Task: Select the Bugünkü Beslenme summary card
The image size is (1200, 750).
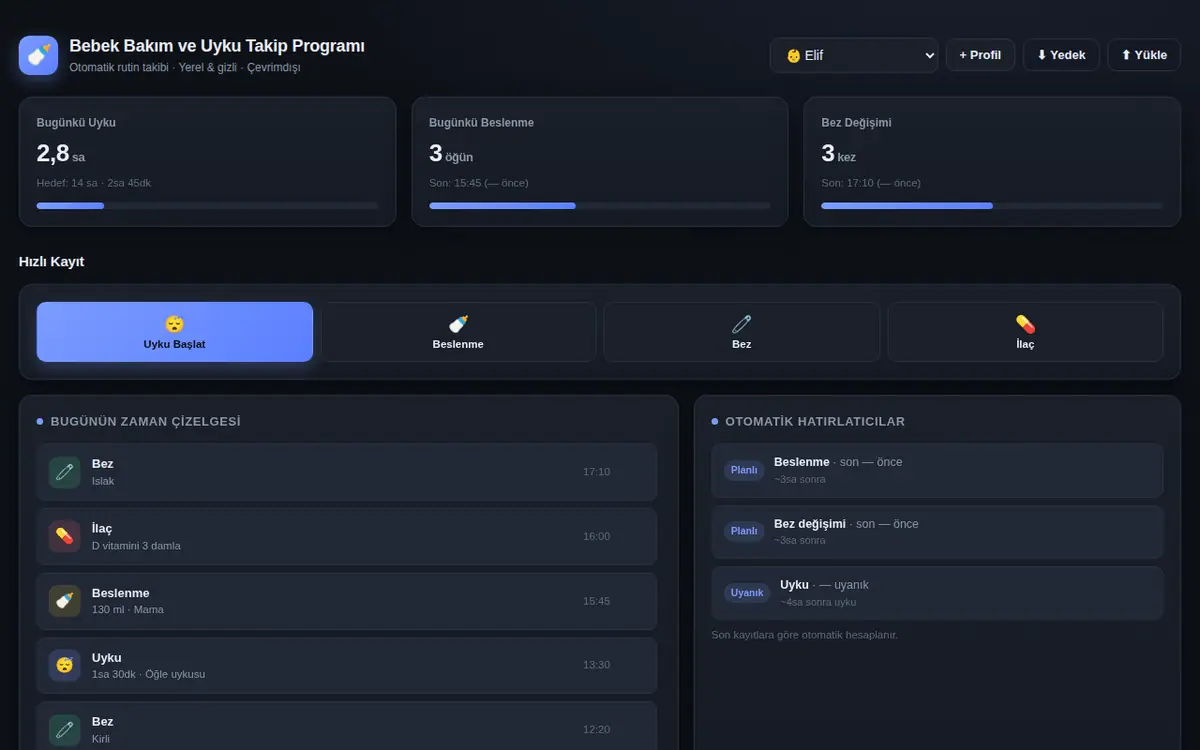Action: click(600, 162)
